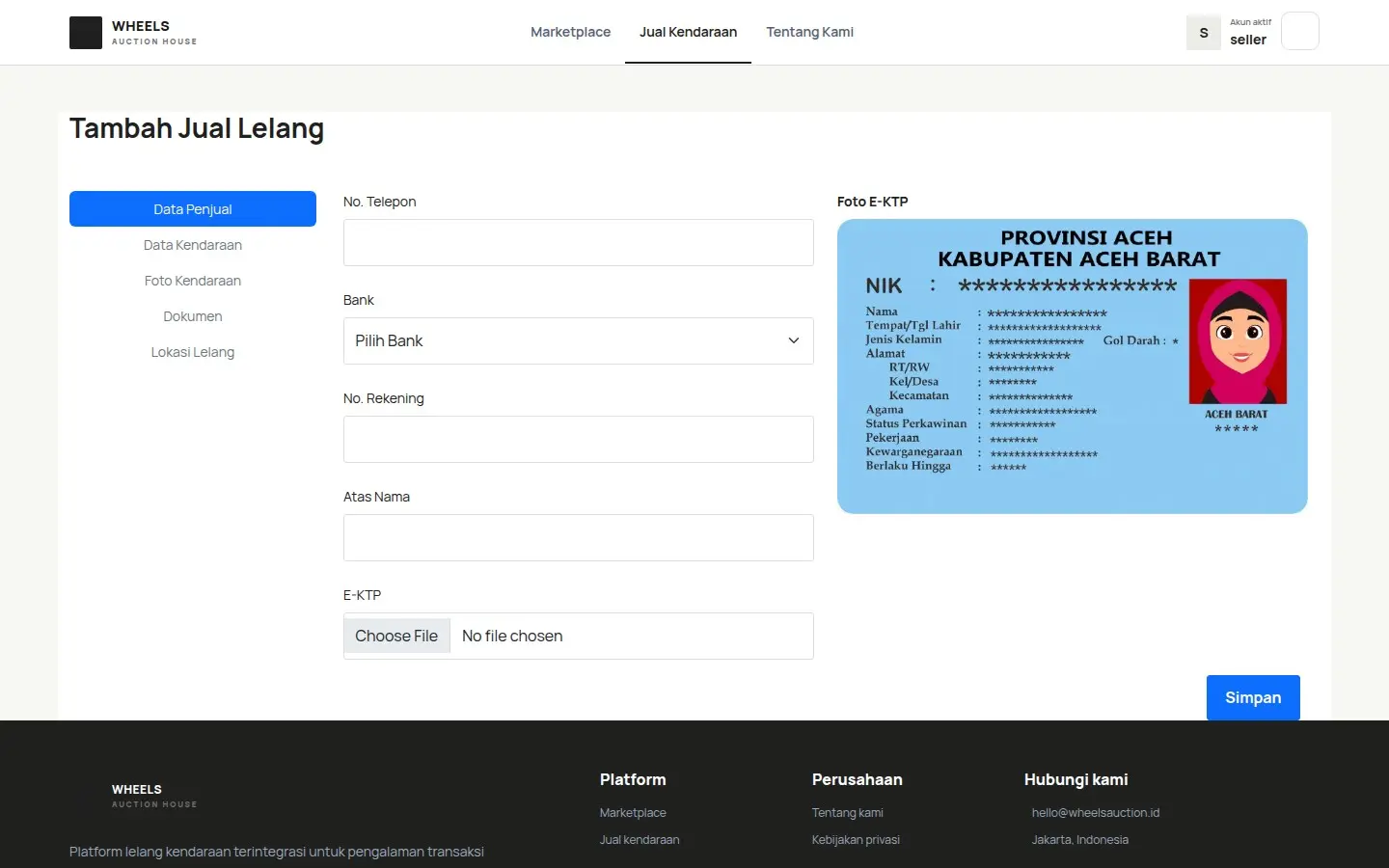
Task: Go to the Tentang Kami nav item
Action: [x=809, y=32]
